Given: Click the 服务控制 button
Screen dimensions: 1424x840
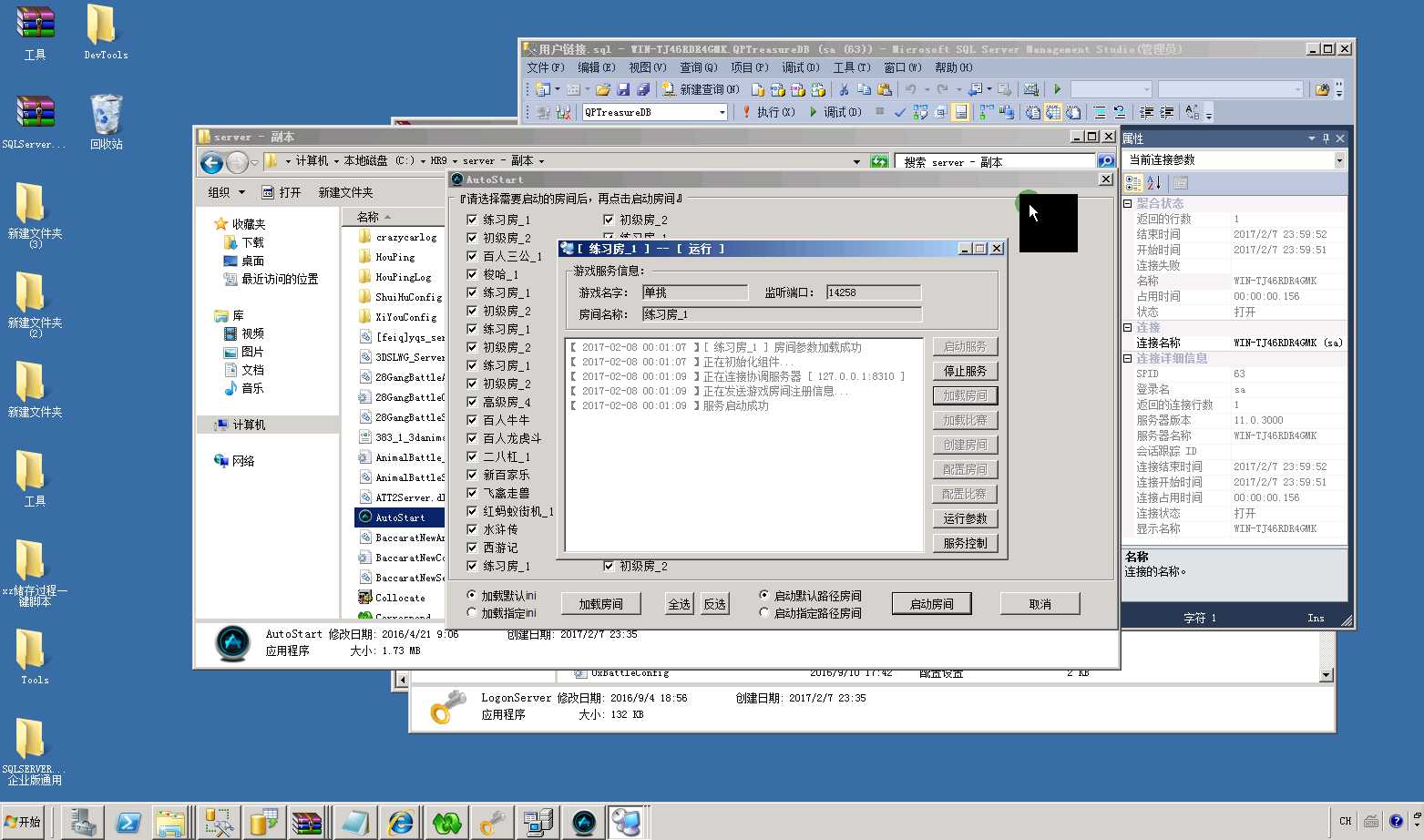Looking at the screenshot, I should tap(965, 543).
